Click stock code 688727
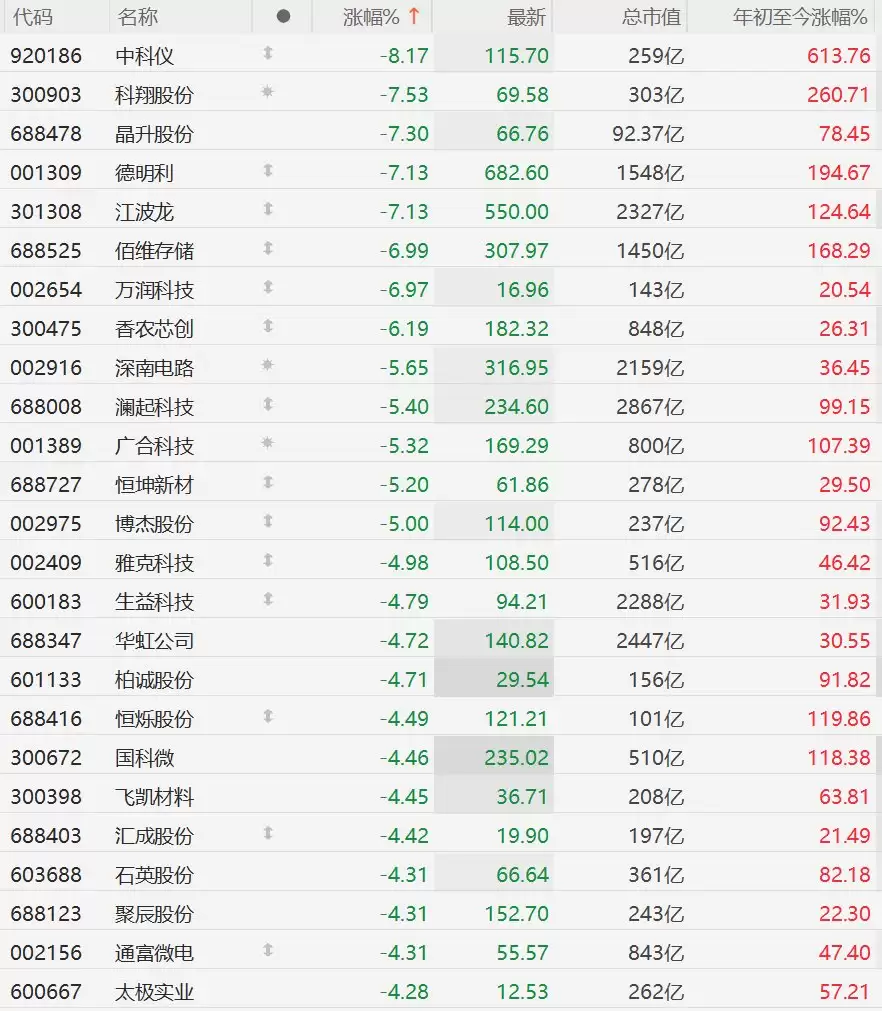This screenshot has width=882, height=1011. coord(46,486)
